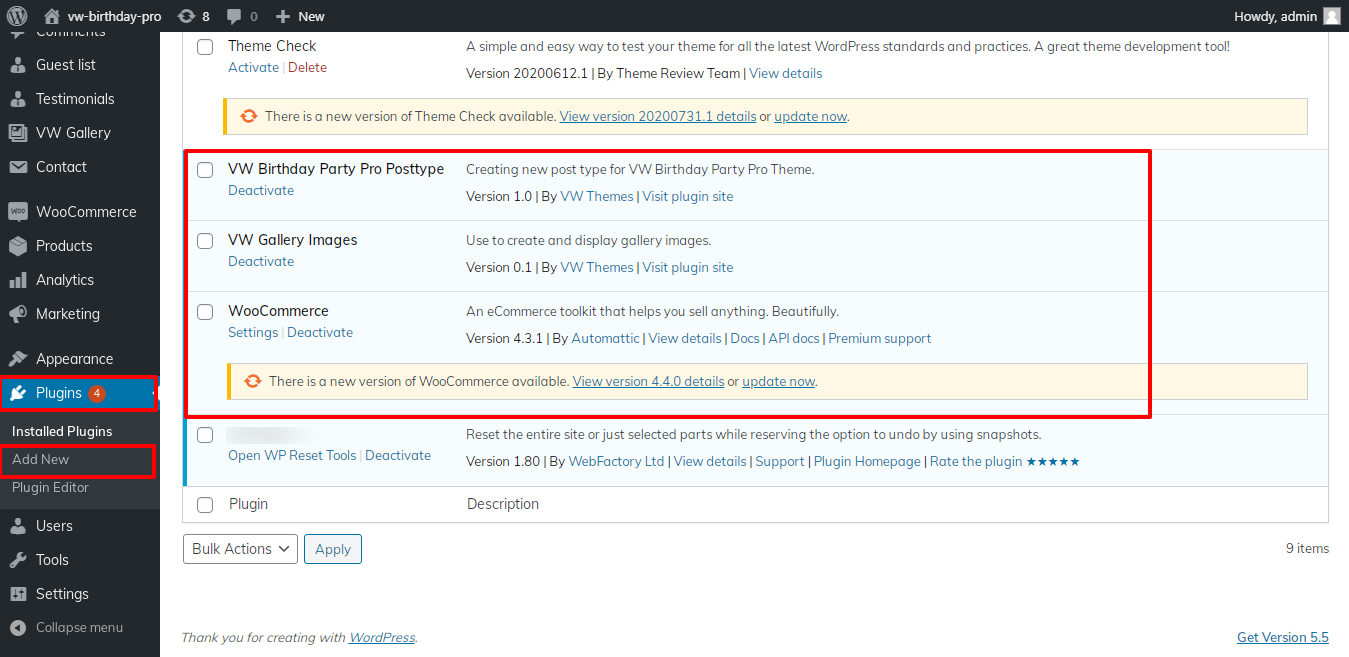Click WooCommerce update now link
This screenshot has width=1349, height=657.
pos(778,381)
